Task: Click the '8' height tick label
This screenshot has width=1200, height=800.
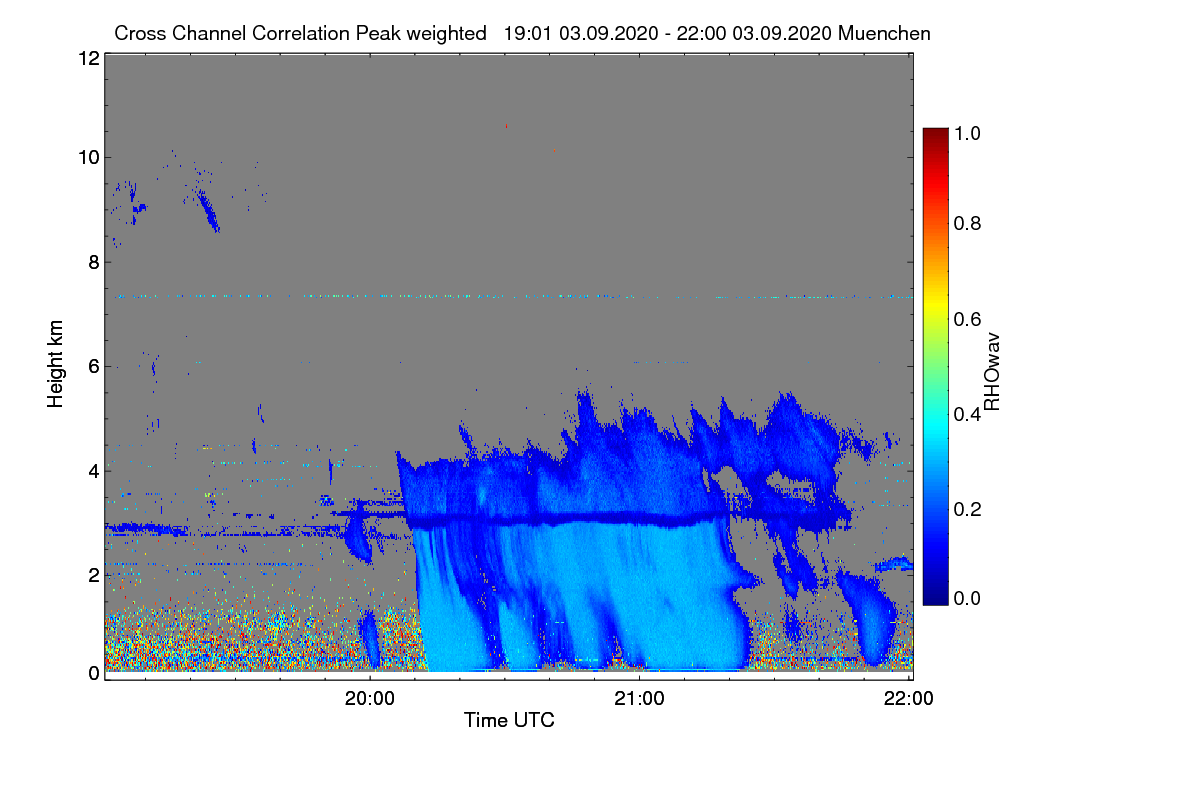Action: (93, 263)
